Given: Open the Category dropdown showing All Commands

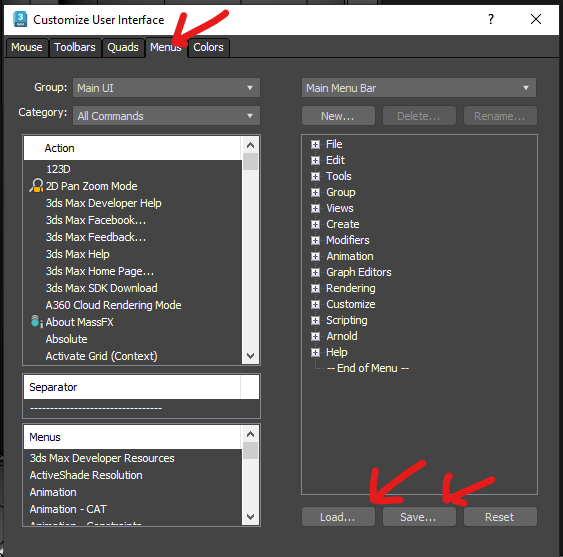Looking at the screenshot, I should click(x=166, y=116).
